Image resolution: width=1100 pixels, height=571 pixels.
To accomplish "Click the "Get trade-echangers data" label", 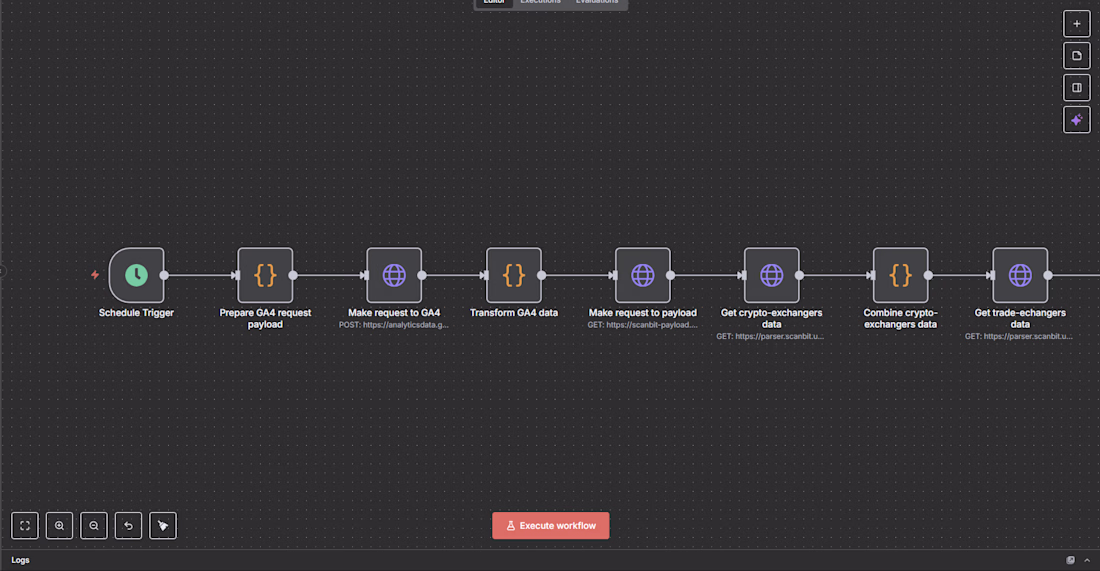I will click(x=1020, y=318).
